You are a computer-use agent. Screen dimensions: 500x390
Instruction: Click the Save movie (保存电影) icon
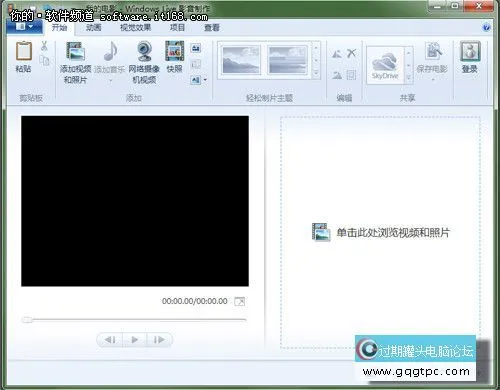[x=433, y=51]
